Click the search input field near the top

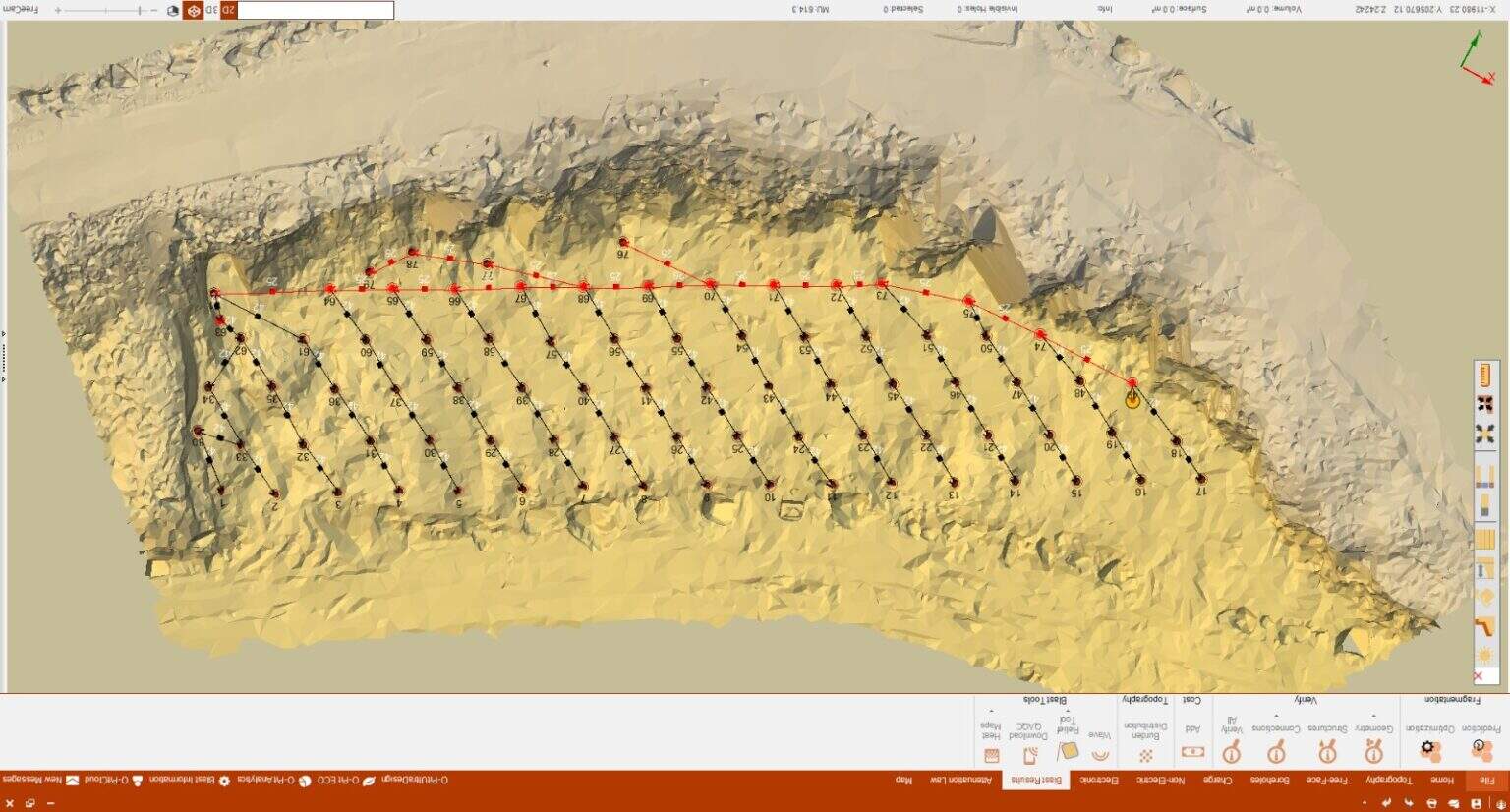click(x=315, y=11)
